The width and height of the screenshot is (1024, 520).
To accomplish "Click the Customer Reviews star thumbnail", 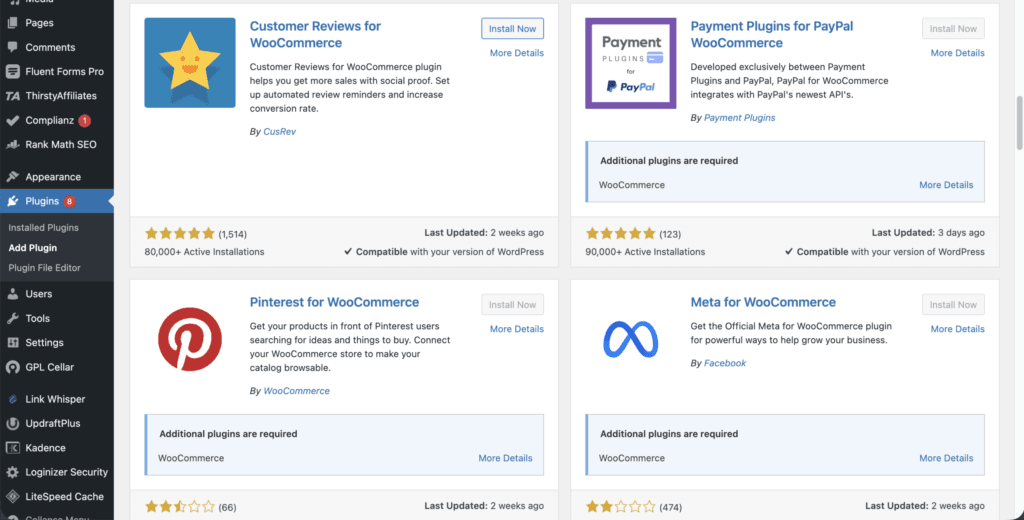I will pos(190,63).
